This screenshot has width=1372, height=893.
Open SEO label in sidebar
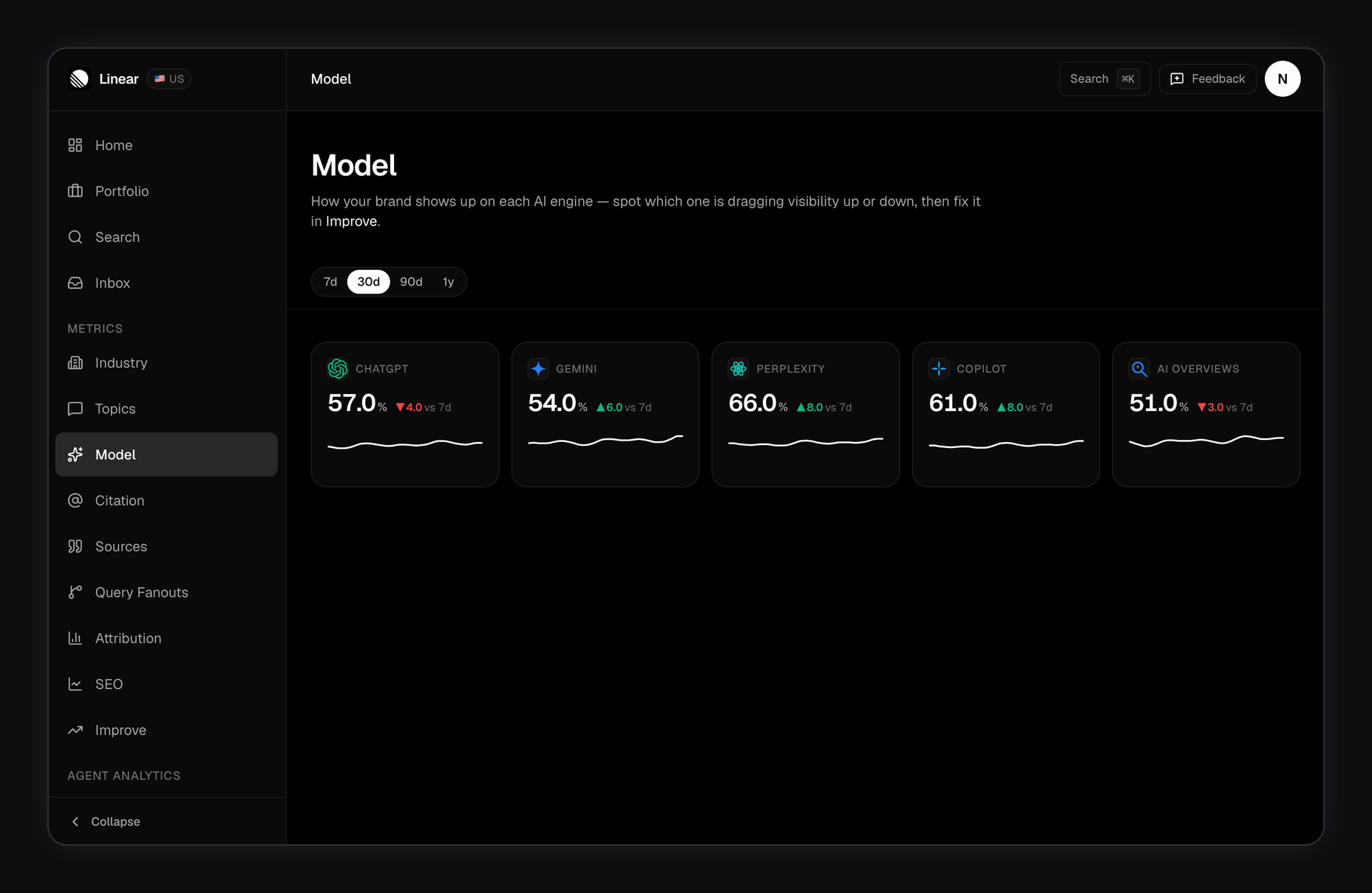[109, 684]
